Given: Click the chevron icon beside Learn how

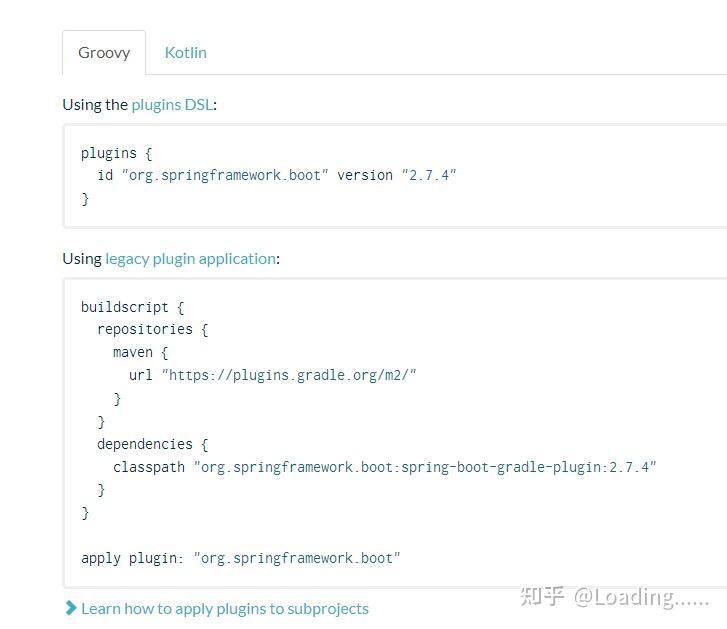Looking at the screenshot, I should pos(71,608).
